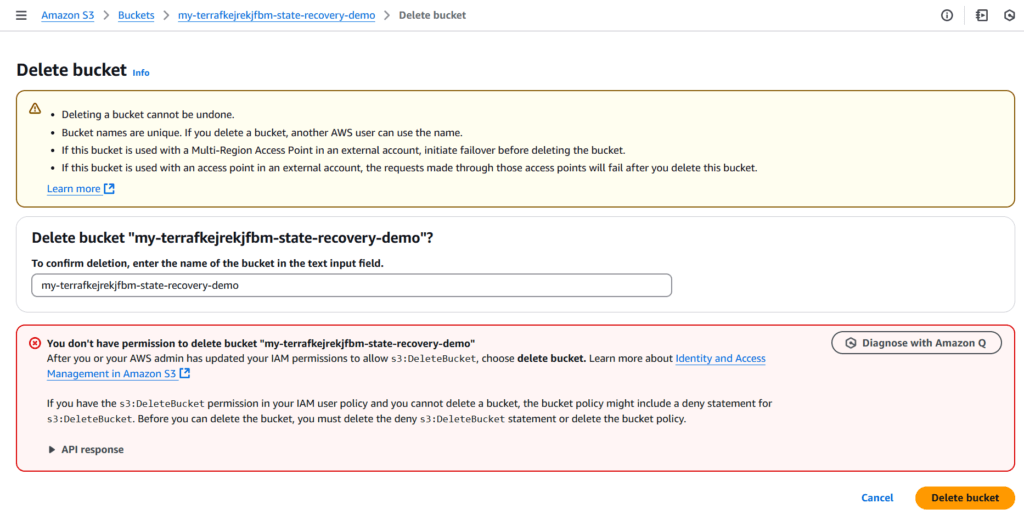Click the orange Delete bucket button
1024x520 pixels.
click(x=965, y=498)
